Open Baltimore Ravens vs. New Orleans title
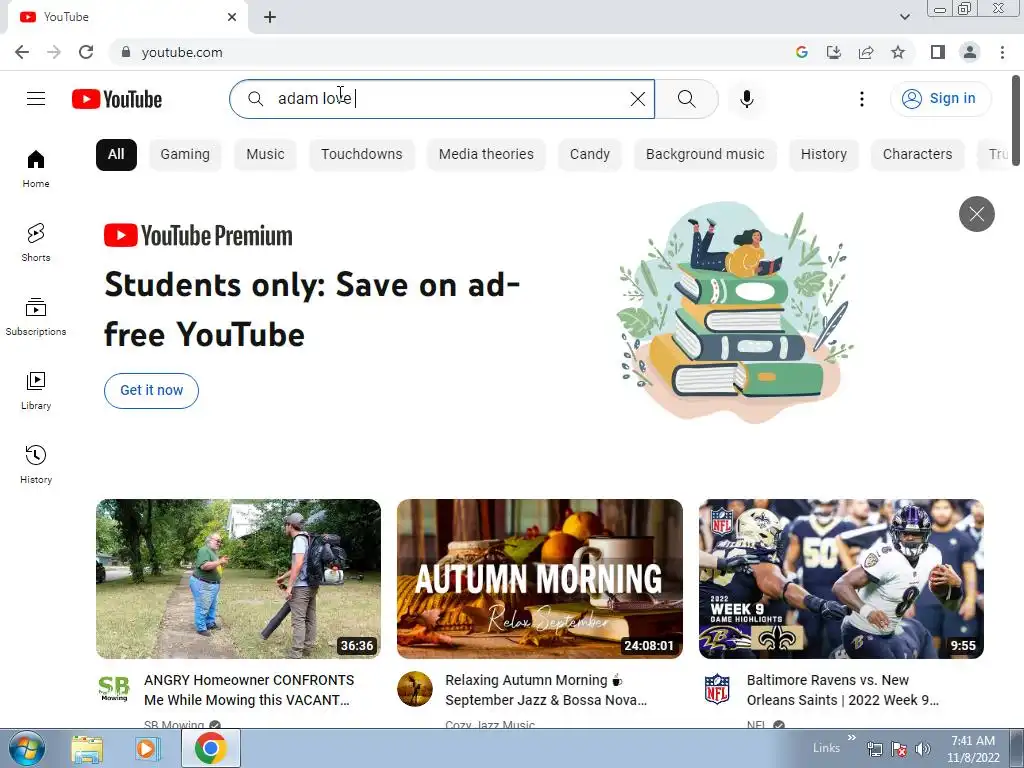This screenshot has height=768, width=1024. point(842,690)
